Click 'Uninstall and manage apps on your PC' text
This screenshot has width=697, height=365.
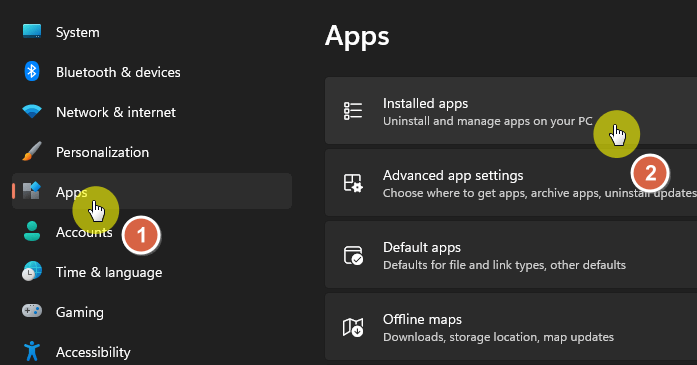pyautogui.click(x=488, y=121)
